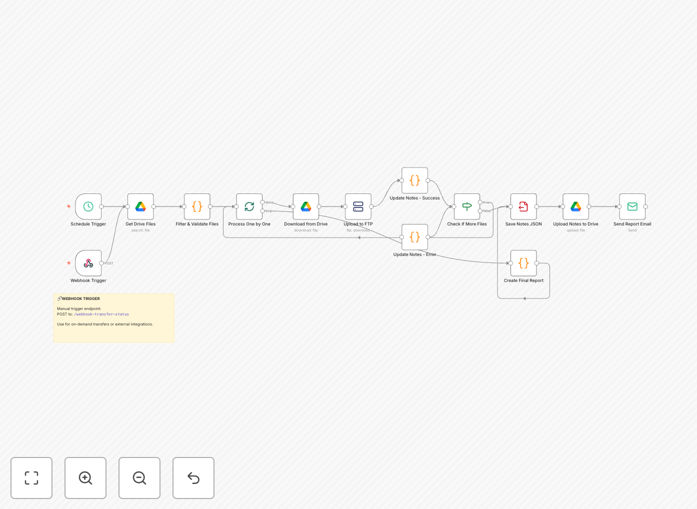Click the 'Schedule Trigger' label
697x509 pixels.
coord(88,224)
